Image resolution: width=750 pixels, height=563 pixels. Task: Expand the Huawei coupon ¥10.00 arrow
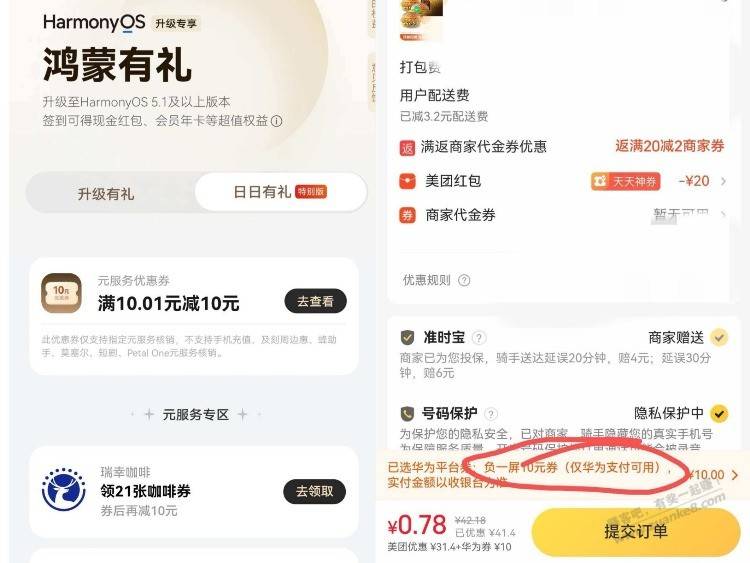pos(735,475)
